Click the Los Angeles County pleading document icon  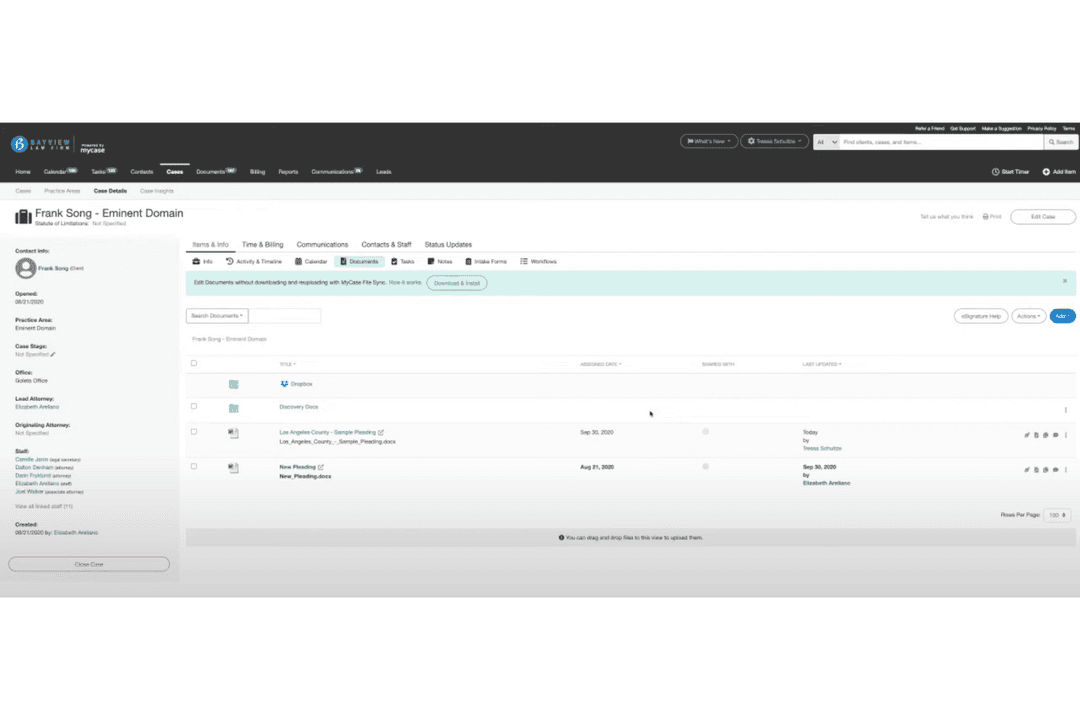[x=233, y=433]
